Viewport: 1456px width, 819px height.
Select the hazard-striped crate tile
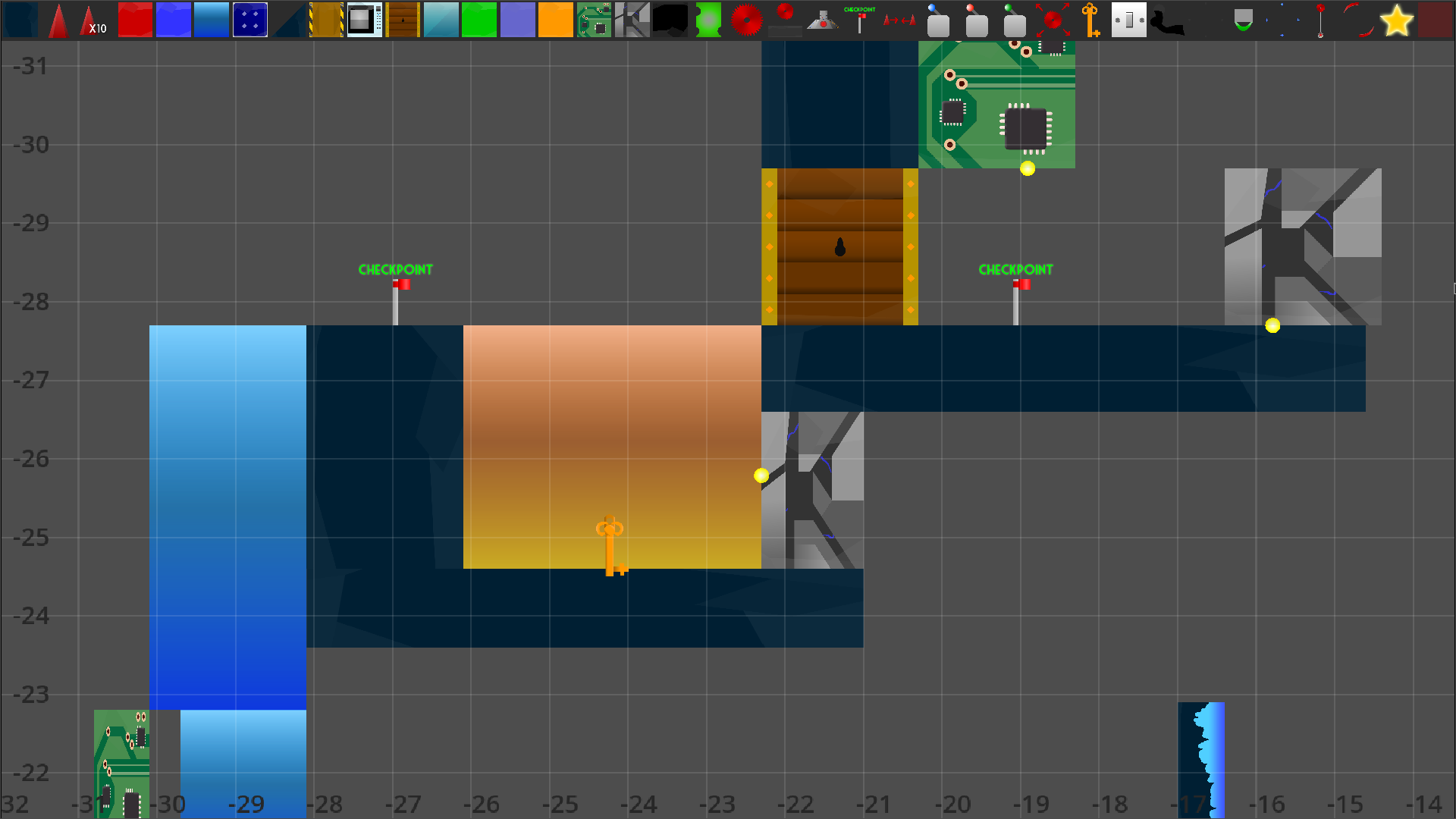pyautogui.click(x=326, y=20)
